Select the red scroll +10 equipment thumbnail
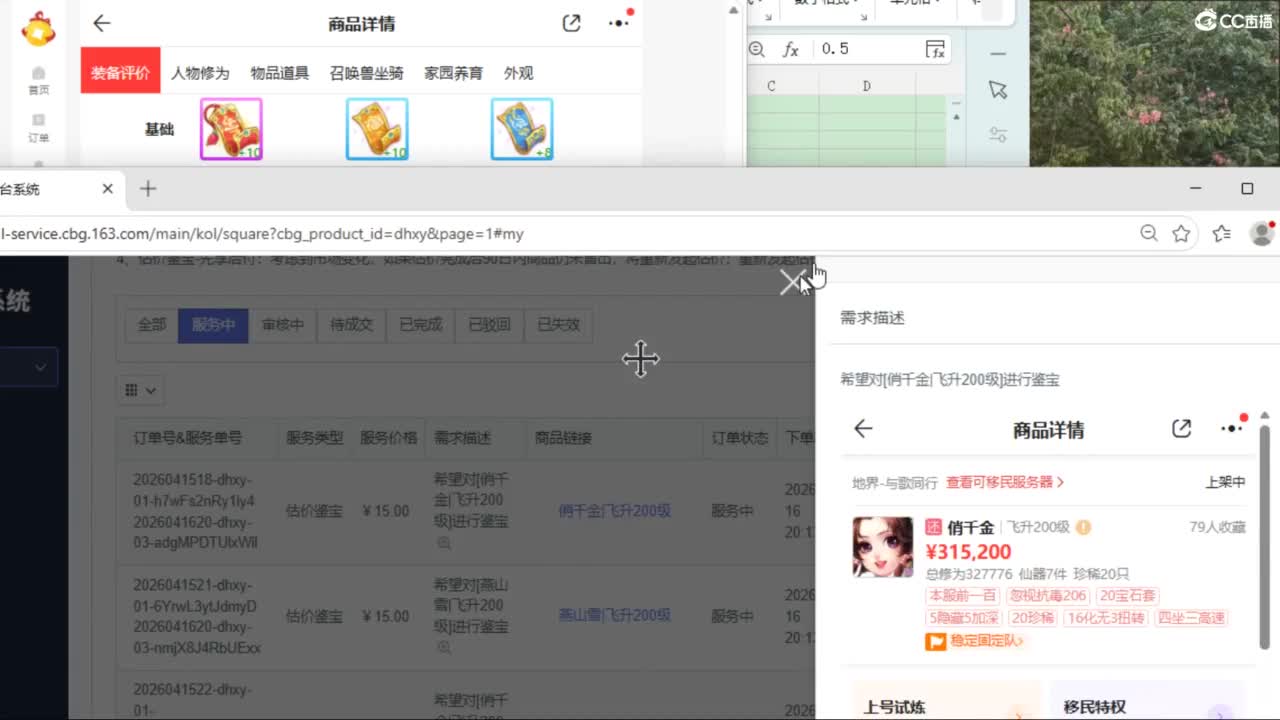This screenshot has height=720, width=1280. [x=231, y=129]
